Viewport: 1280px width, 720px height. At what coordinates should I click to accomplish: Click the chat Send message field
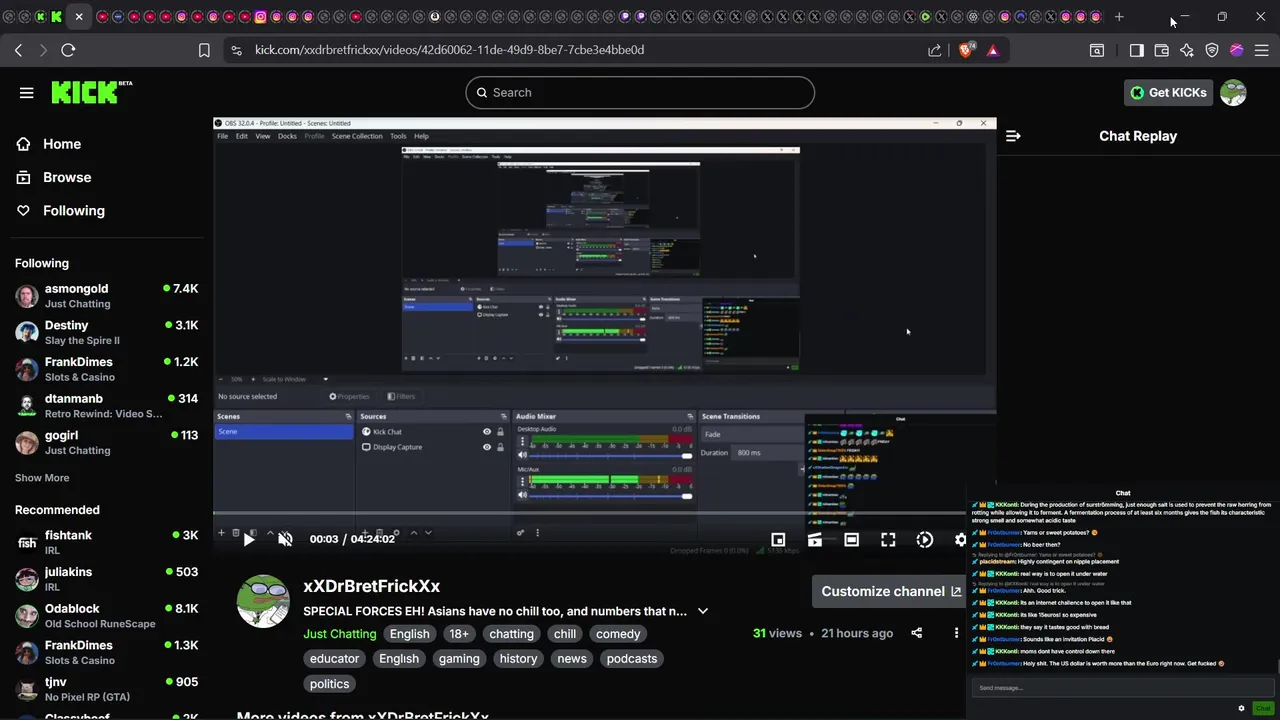point(1122,688)
